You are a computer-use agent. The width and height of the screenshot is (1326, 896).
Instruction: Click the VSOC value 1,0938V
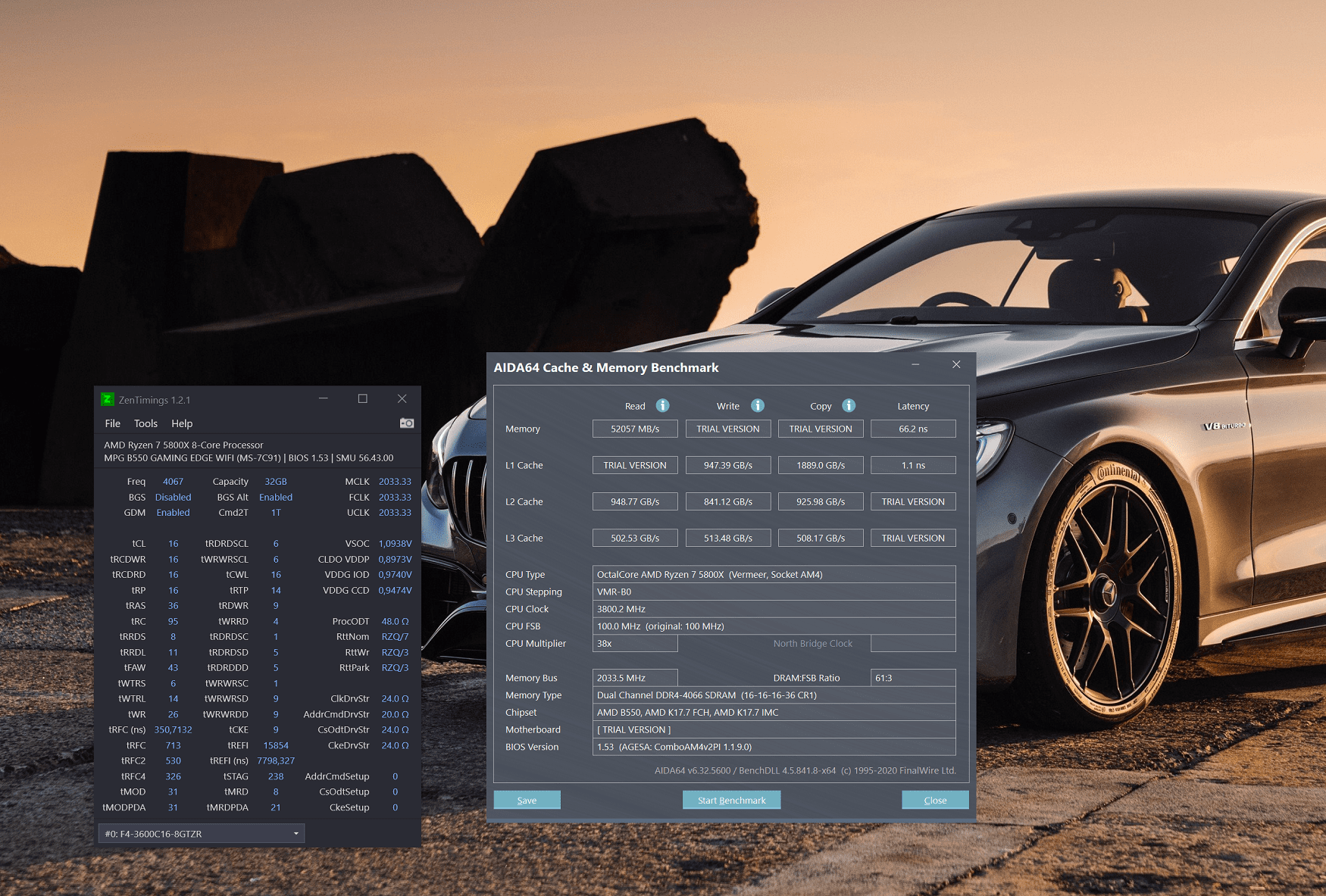pos(395,544)
